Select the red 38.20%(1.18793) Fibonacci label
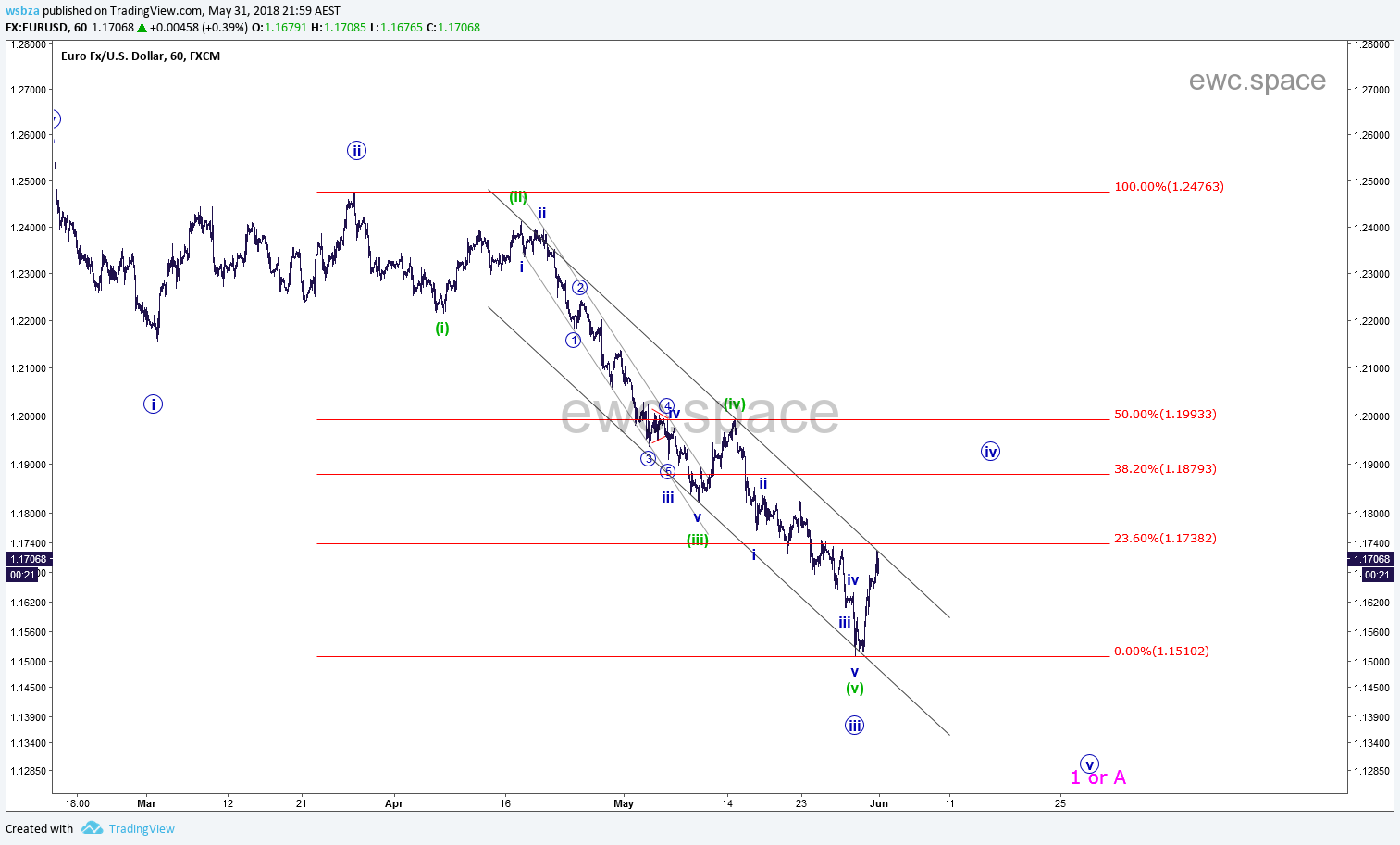1400x845 pixels. (1165, 469)
